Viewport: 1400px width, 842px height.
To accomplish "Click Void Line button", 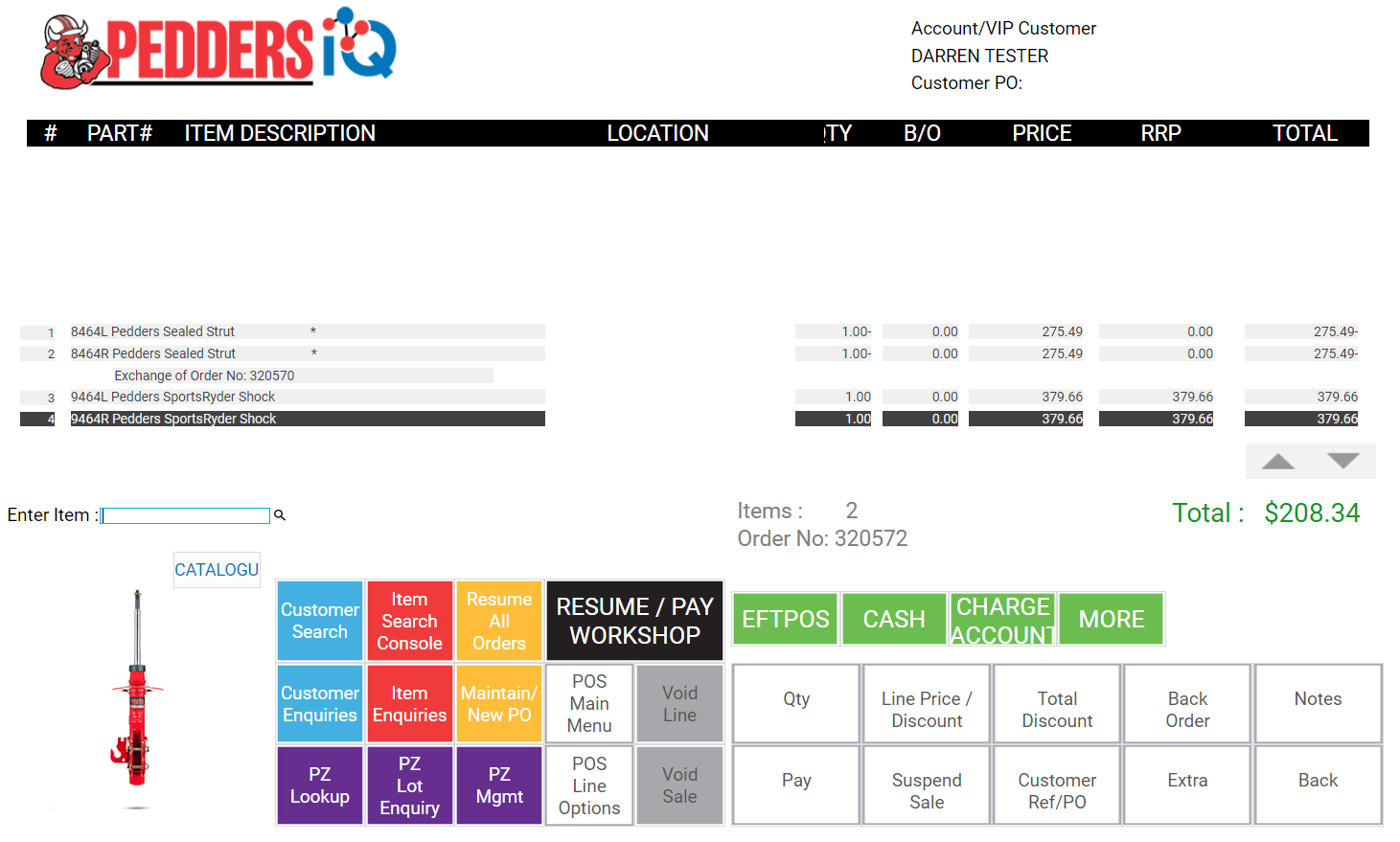I will click(679, 704).
